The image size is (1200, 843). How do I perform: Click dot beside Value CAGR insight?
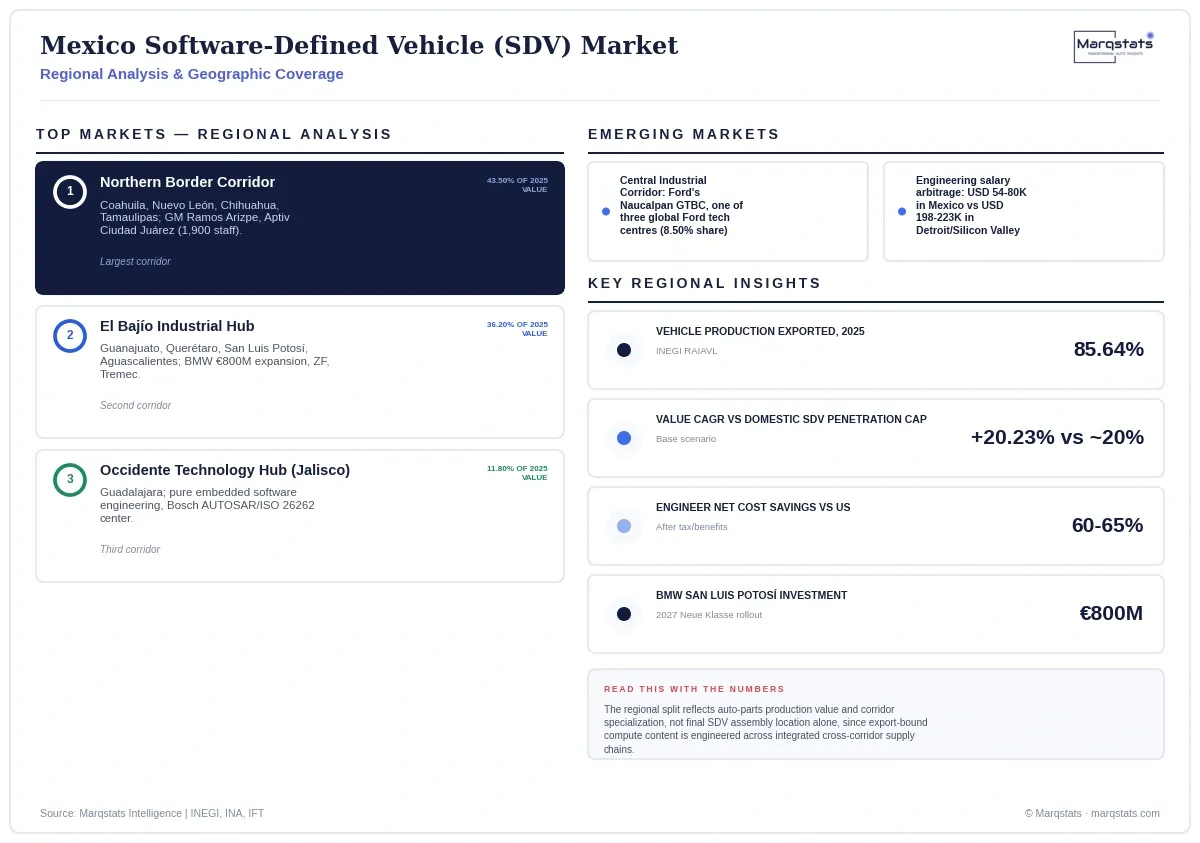click(624, 438)
